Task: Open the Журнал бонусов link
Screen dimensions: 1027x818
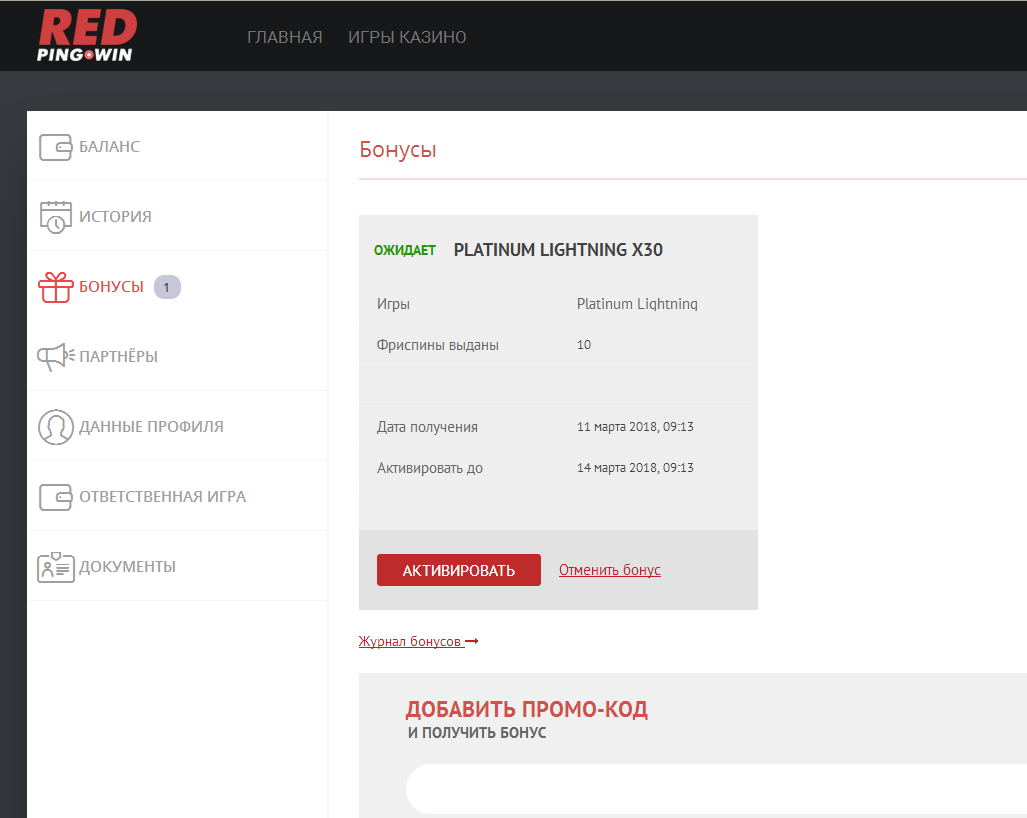Action: pos(410,641)
